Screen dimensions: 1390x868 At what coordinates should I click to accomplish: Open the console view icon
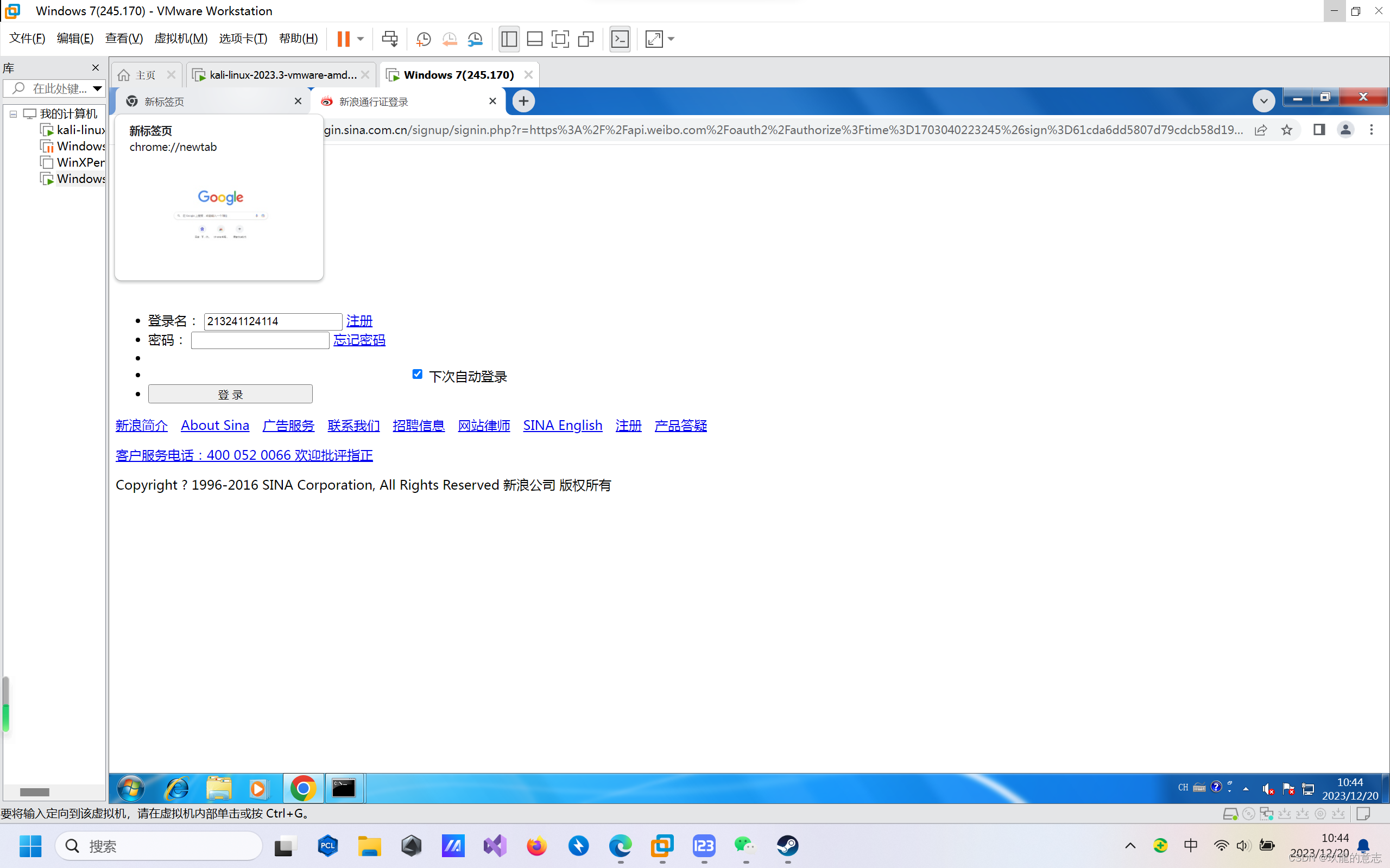coord(620,39)
